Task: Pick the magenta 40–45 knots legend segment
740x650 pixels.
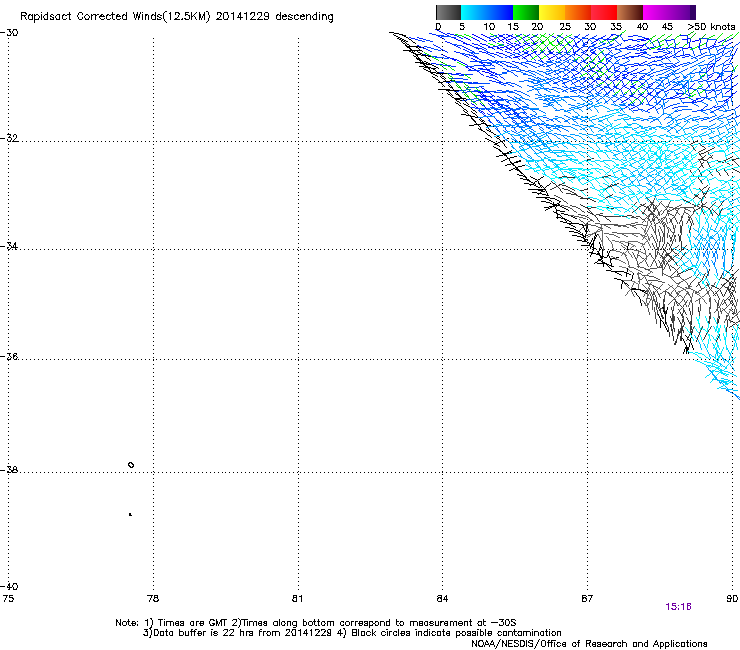Action: tap(656, 12)
